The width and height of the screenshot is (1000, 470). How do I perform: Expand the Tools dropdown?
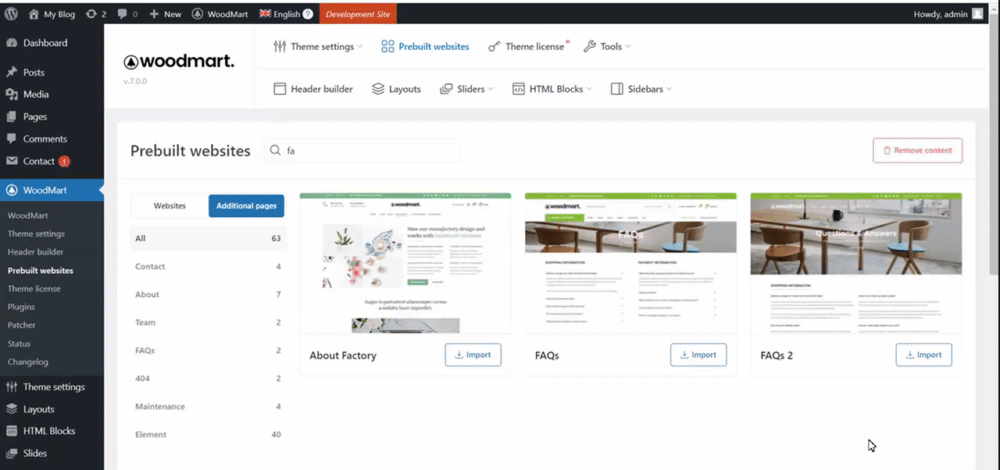tap(607, 47)
